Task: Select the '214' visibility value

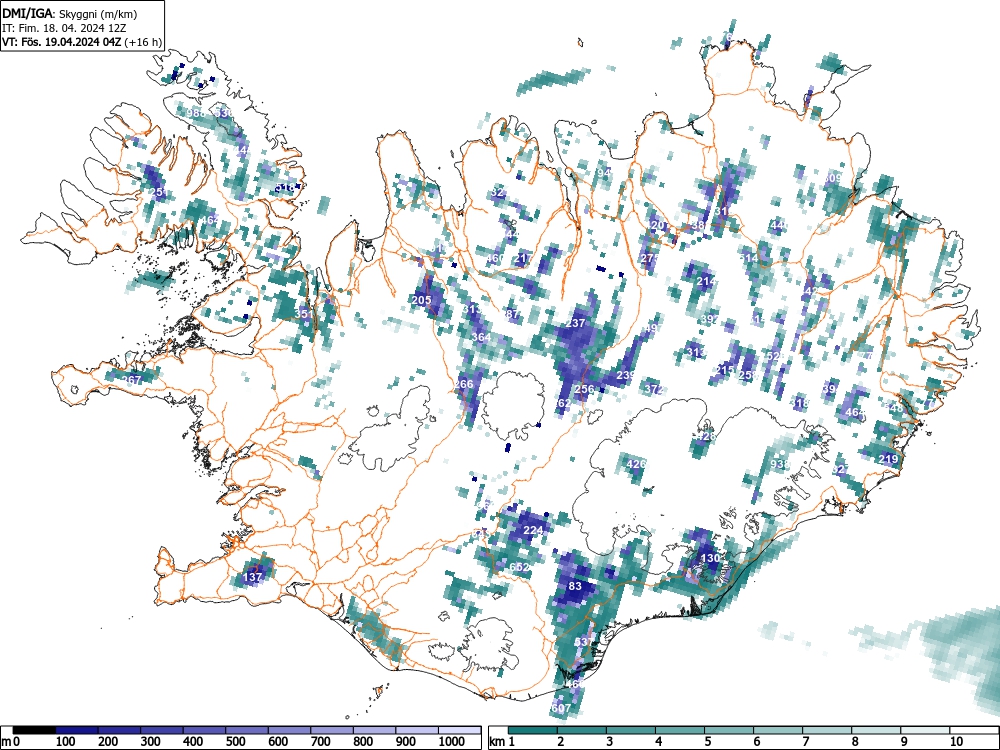Action: 706,281
